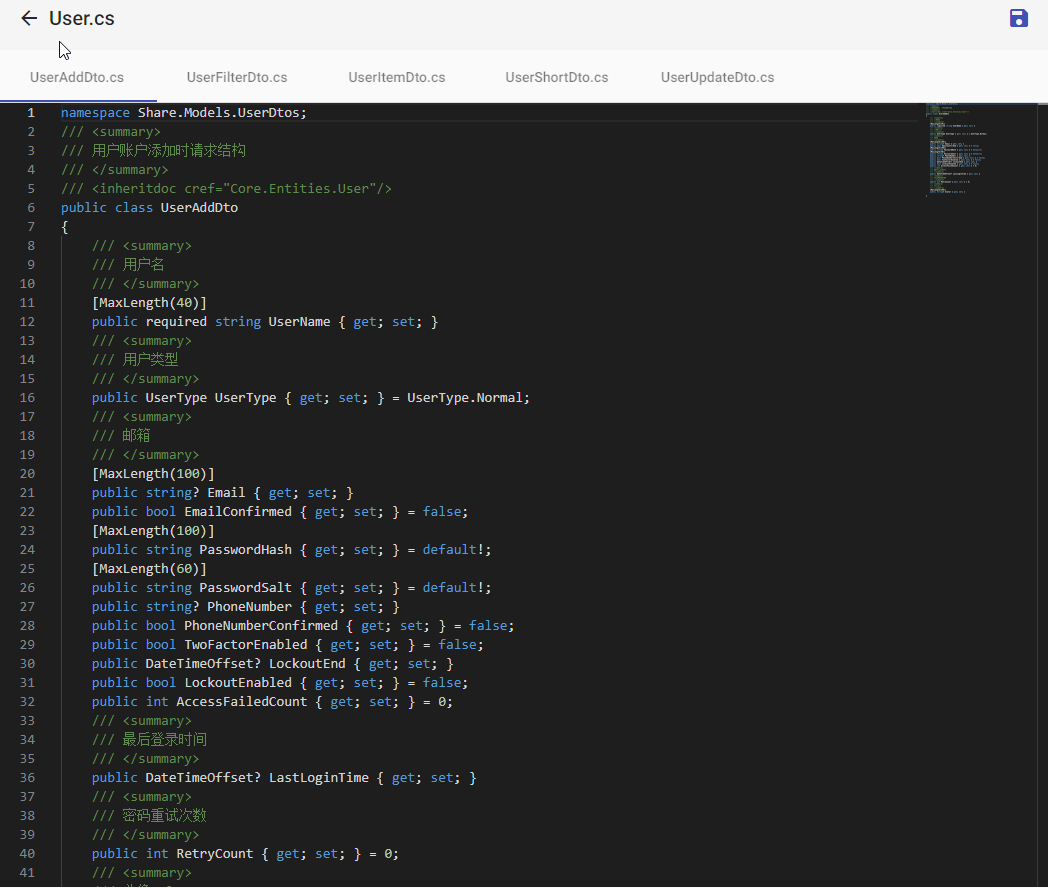
Task: Click the 'PasswordHash' property name
Action: tap(245, 550)
